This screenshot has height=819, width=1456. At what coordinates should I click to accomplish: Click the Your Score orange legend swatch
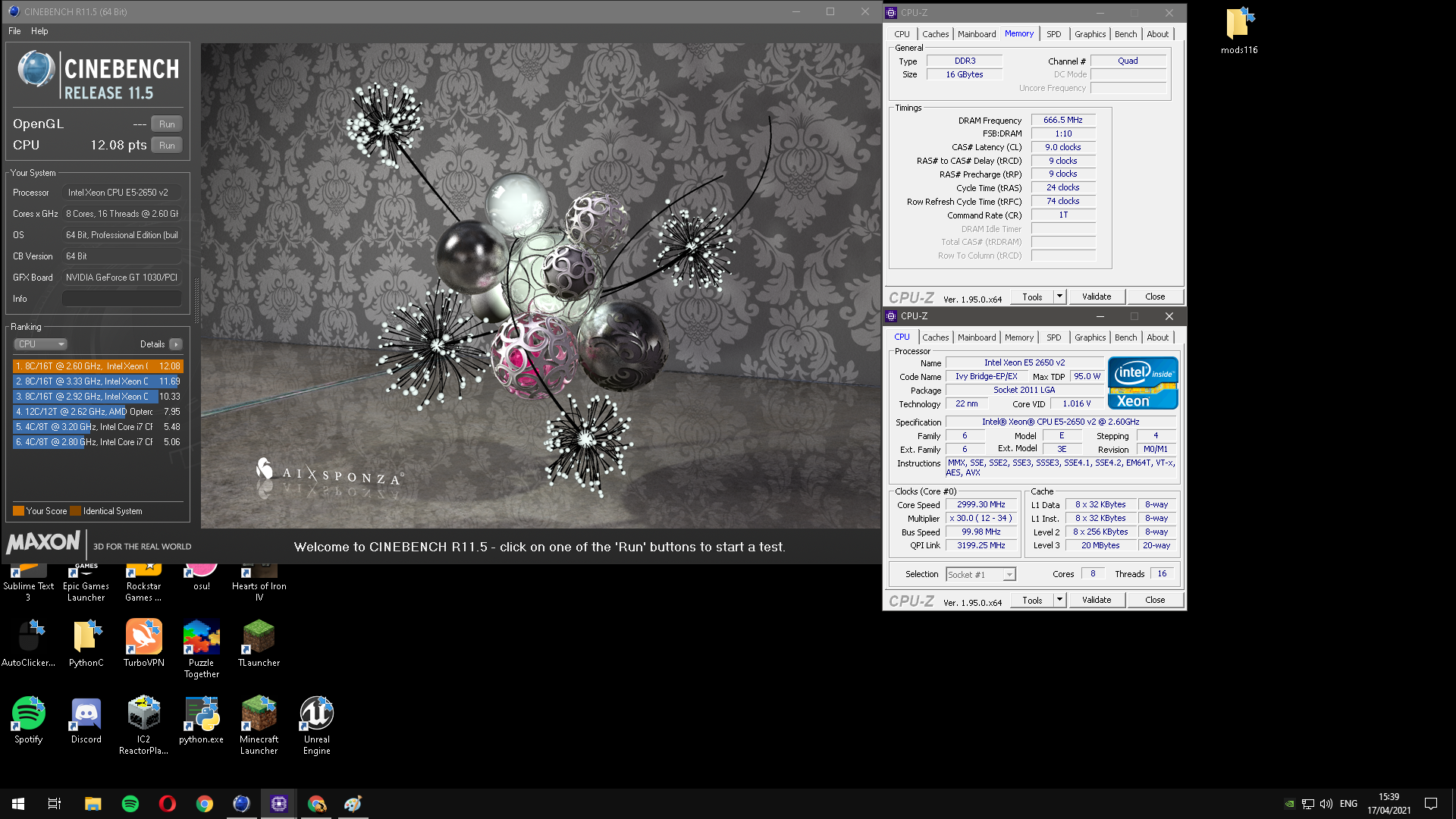point(19,511)
